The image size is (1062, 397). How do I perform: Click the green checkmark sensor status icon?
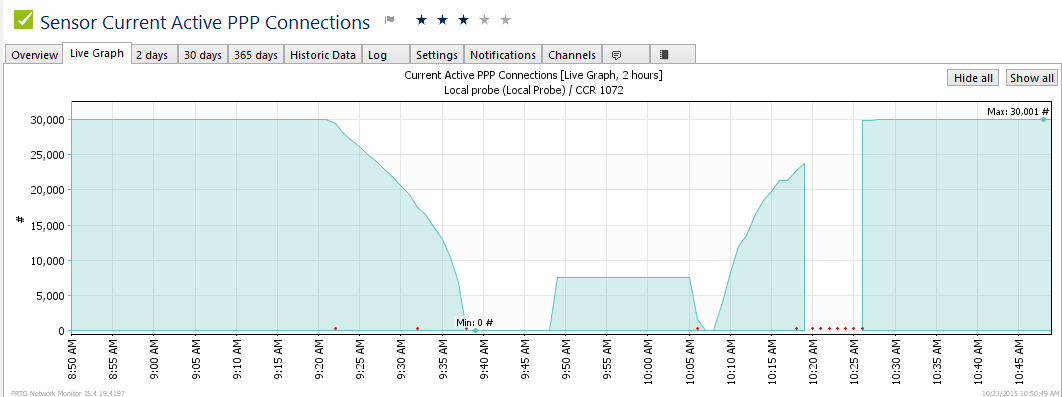click(24, 20)
